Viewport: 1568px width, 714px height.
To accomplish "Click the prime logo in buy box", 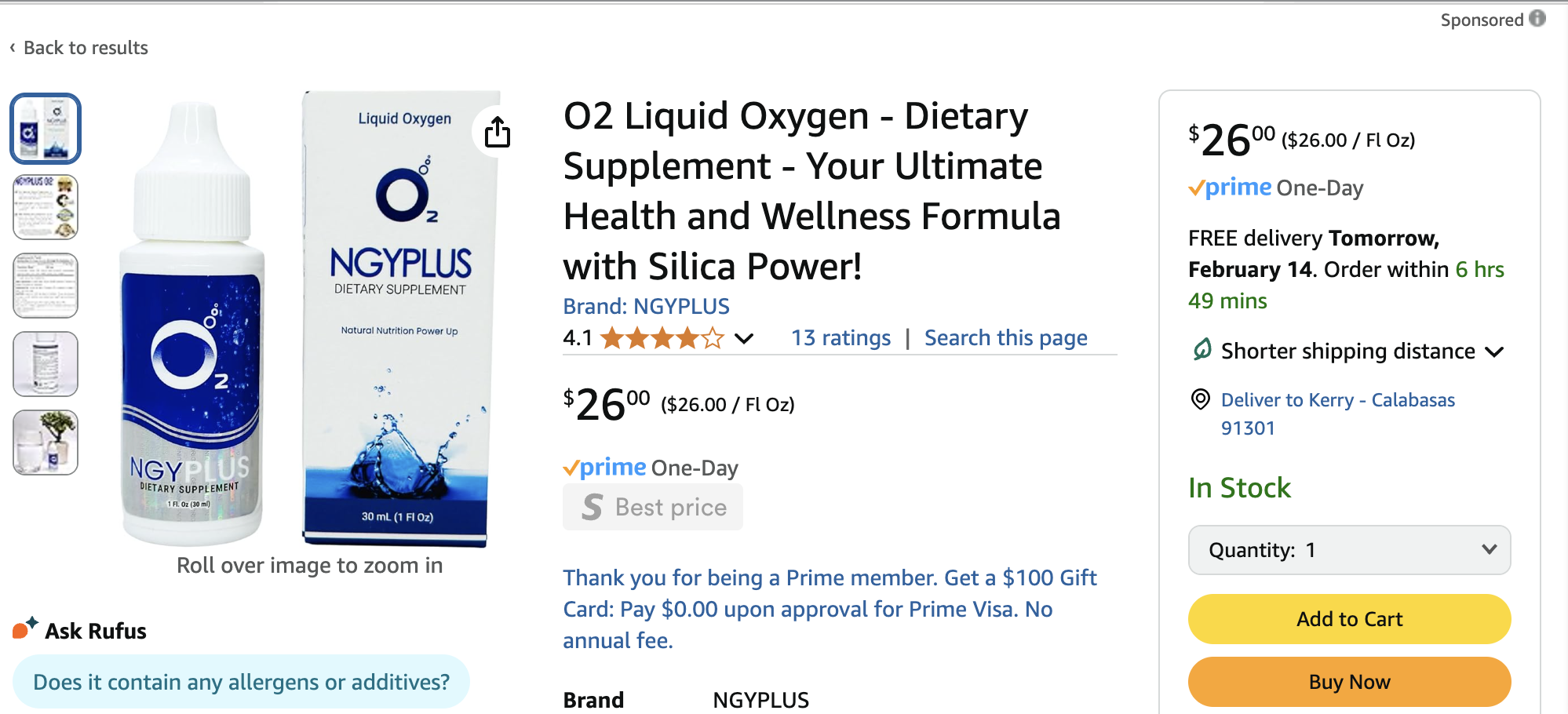I will coord(1229,188).
